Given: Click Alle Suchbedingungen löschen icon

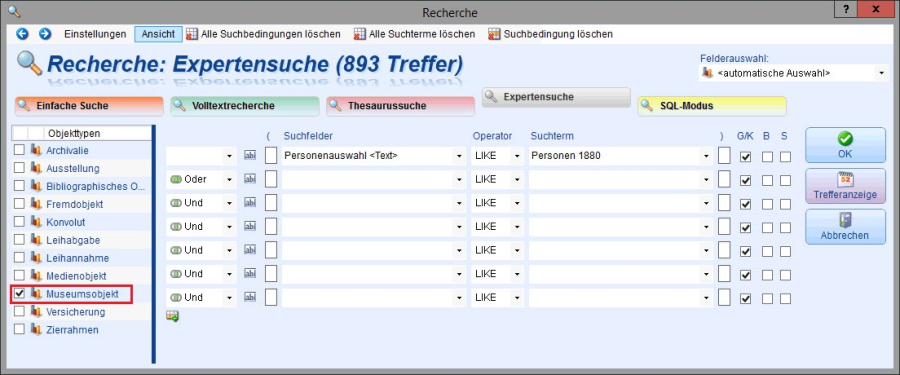Looking at the screenshot, I should [192, 34].
